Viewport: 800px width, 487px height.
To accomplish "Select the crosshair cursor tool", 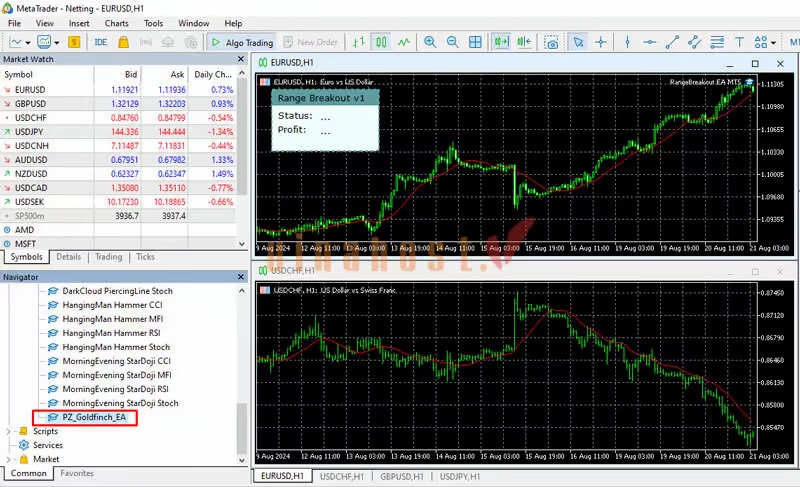I will (601, 42).
